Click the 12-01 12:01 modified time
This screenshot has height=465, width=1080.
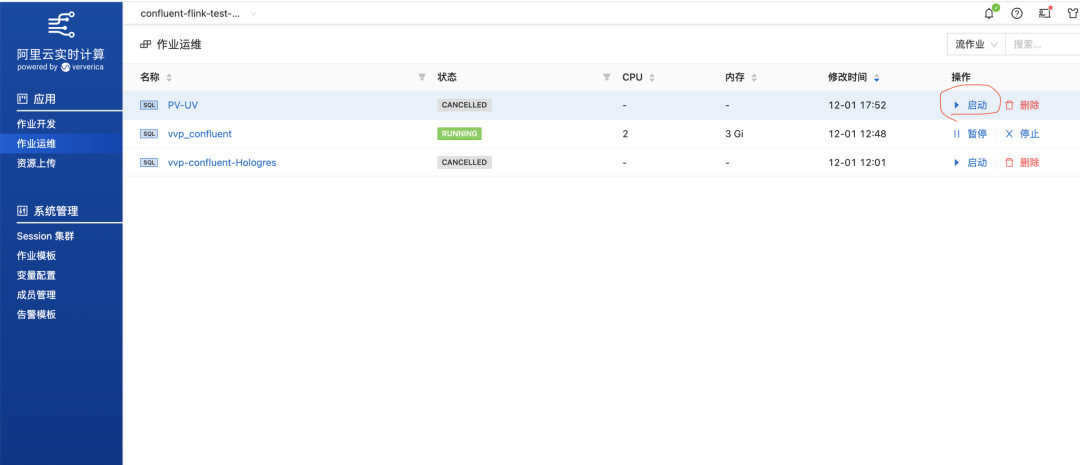click(857, 163)
